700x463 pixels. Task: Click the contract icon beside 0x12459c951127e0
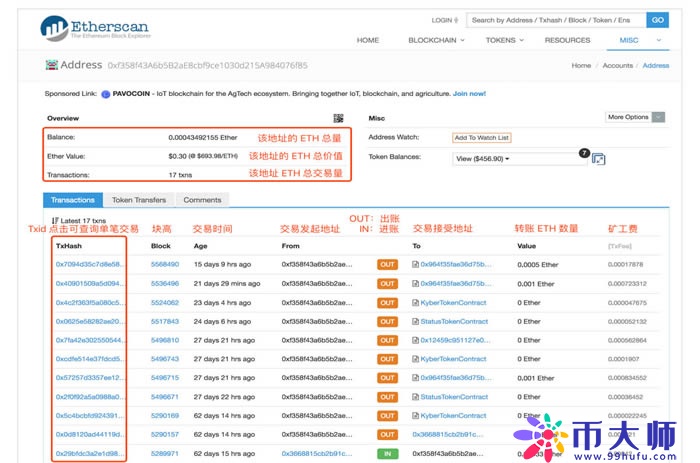pos(415,340)
